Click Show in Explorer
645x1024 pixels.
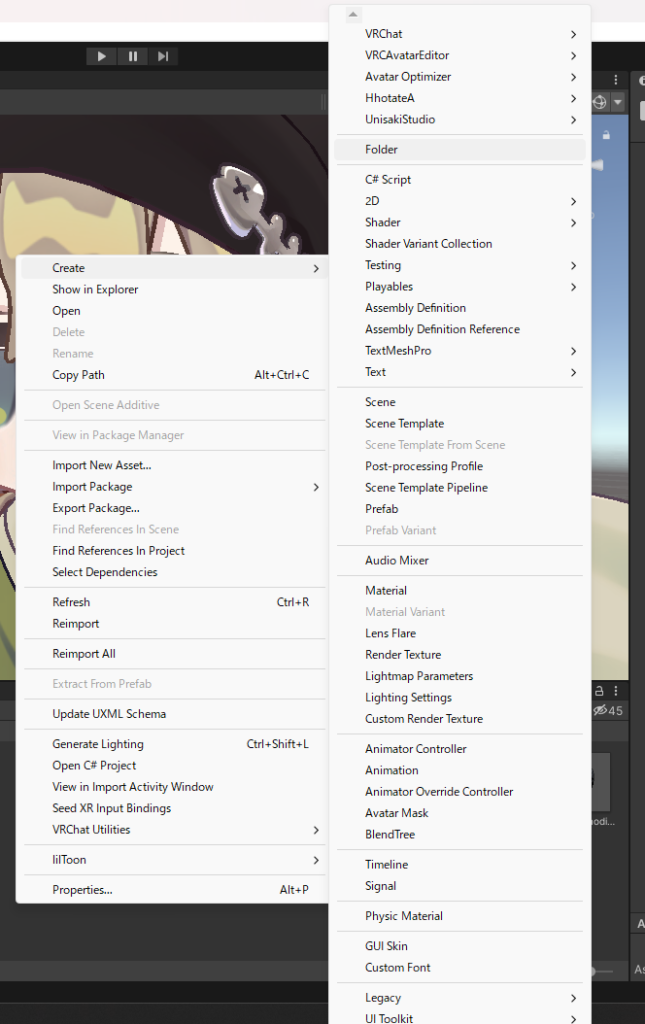(x=95, y=290)
